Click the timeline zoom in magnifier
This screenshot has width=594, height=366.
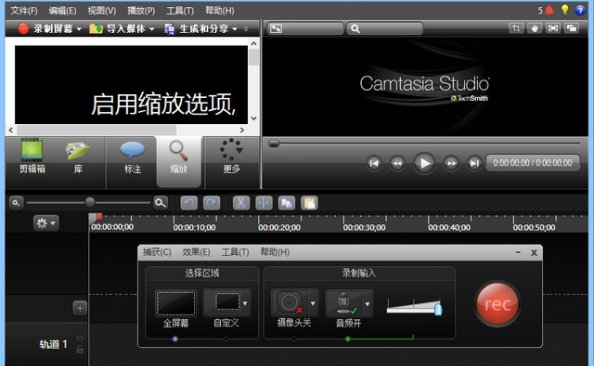(x=161, y=203)
